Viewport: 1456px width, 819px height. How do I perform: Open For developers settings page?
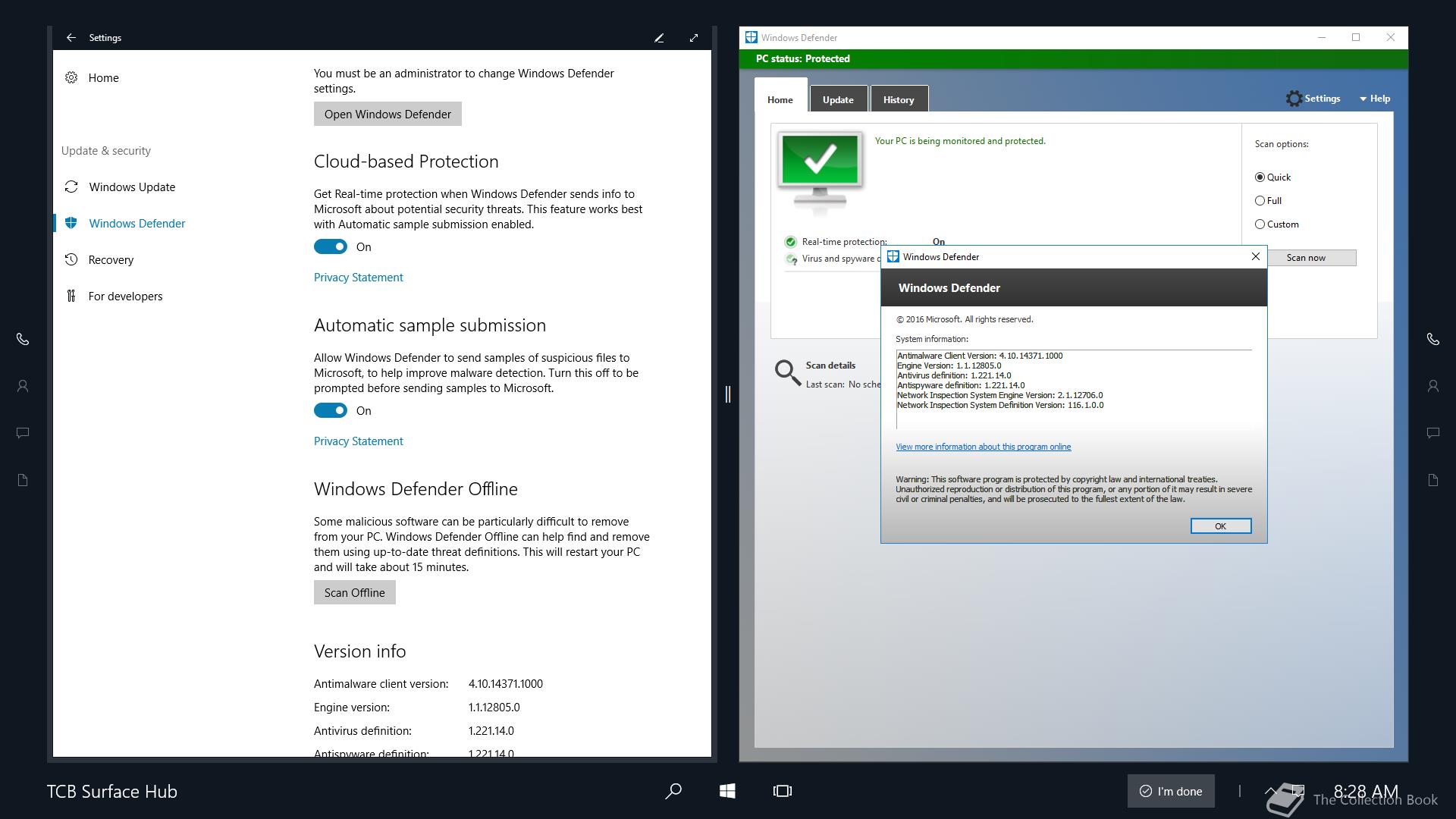point(125,297)
